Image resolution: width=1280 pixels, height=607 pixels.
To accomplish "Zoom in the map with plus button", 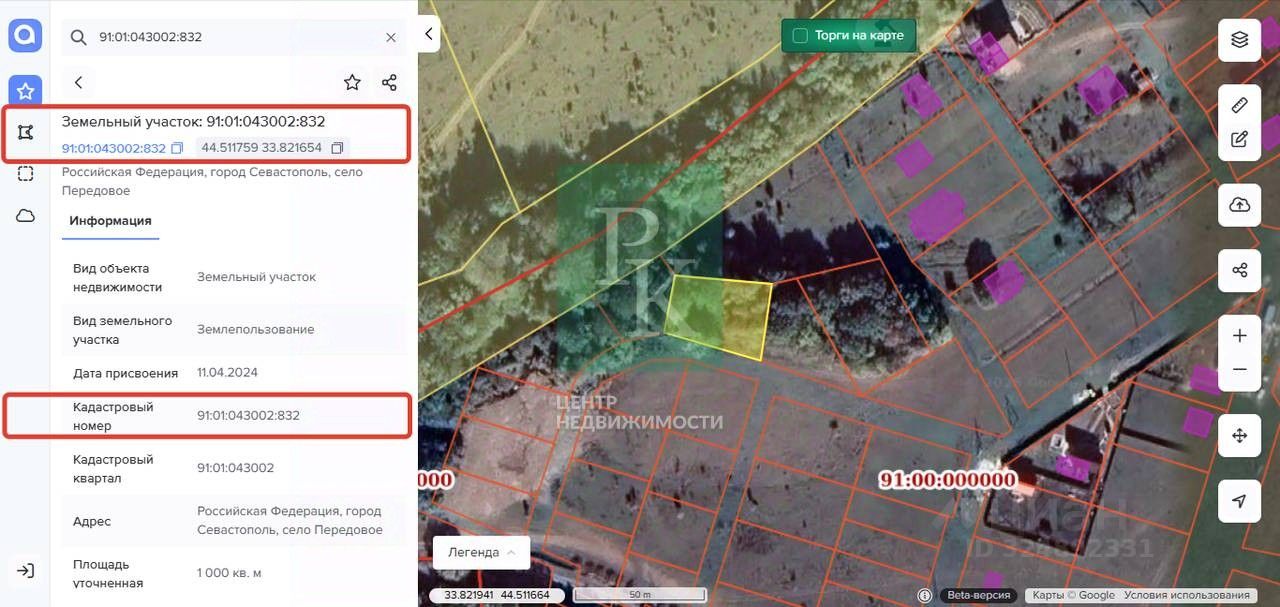I will 1239,336.
